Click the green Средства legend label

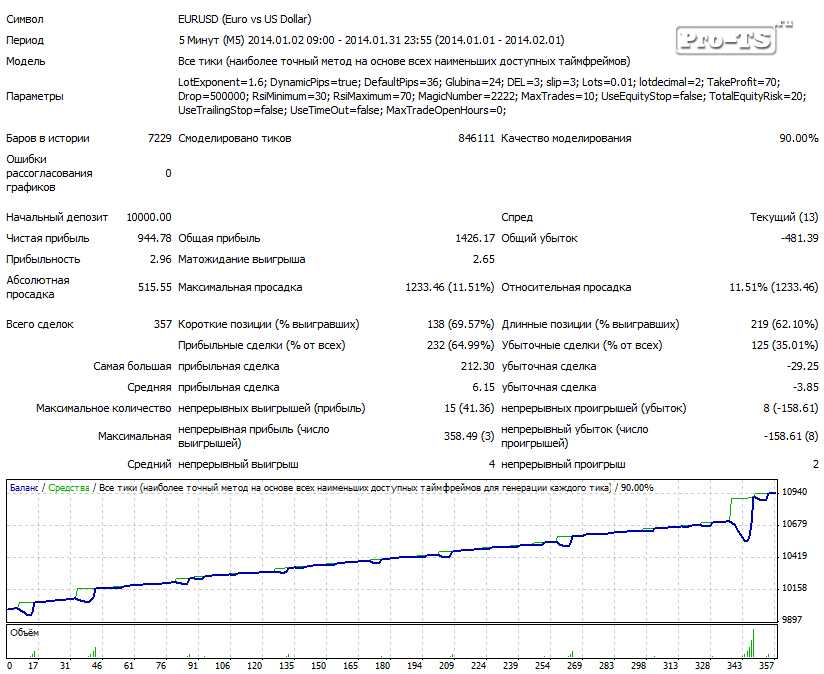68,488
